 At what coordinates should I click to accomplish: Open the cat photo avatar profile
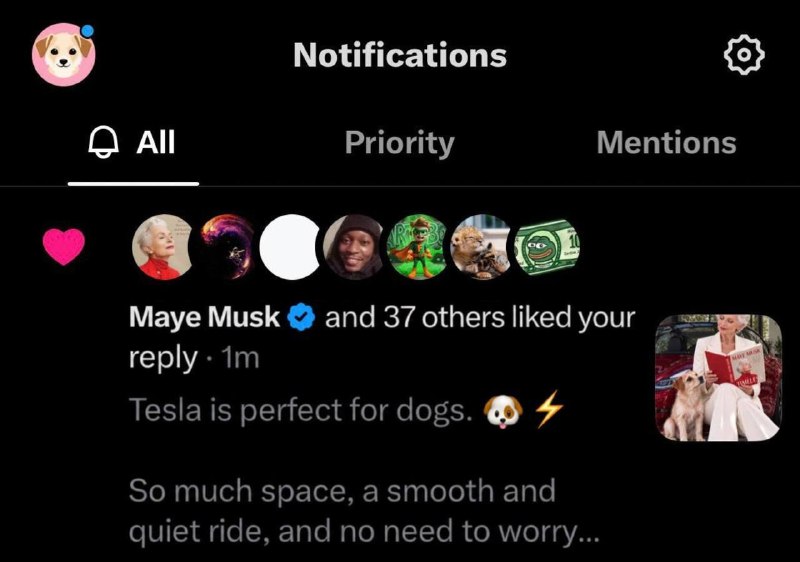click(x=481, y=247)
